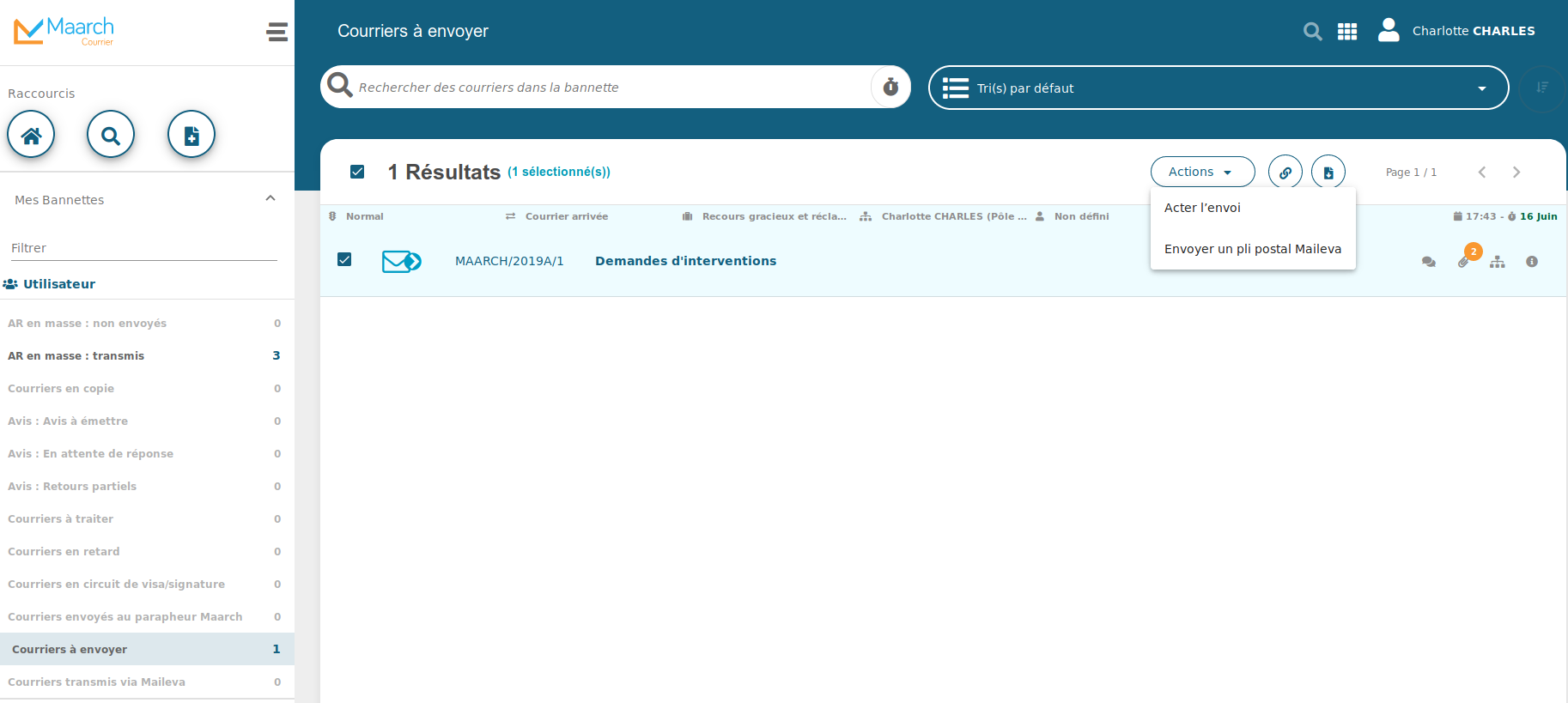
Task: Open the applications grid menu
Action: 1347,32
